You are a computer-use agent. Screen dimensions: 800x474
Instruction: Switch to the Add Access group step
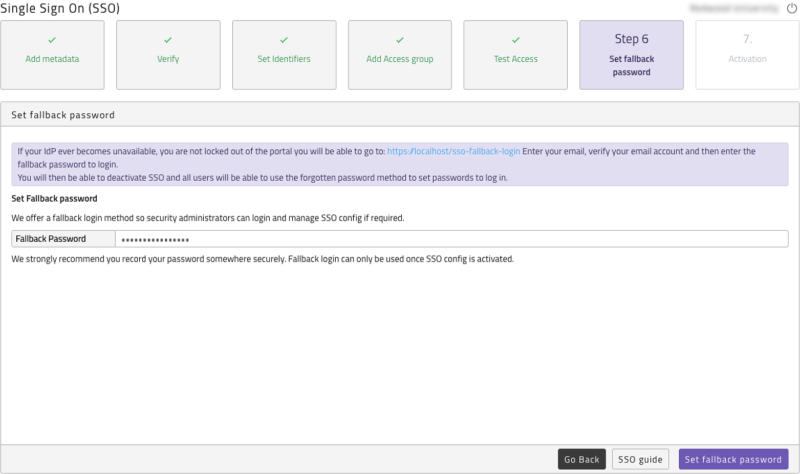pyautogui.click(x=400, y=59)
